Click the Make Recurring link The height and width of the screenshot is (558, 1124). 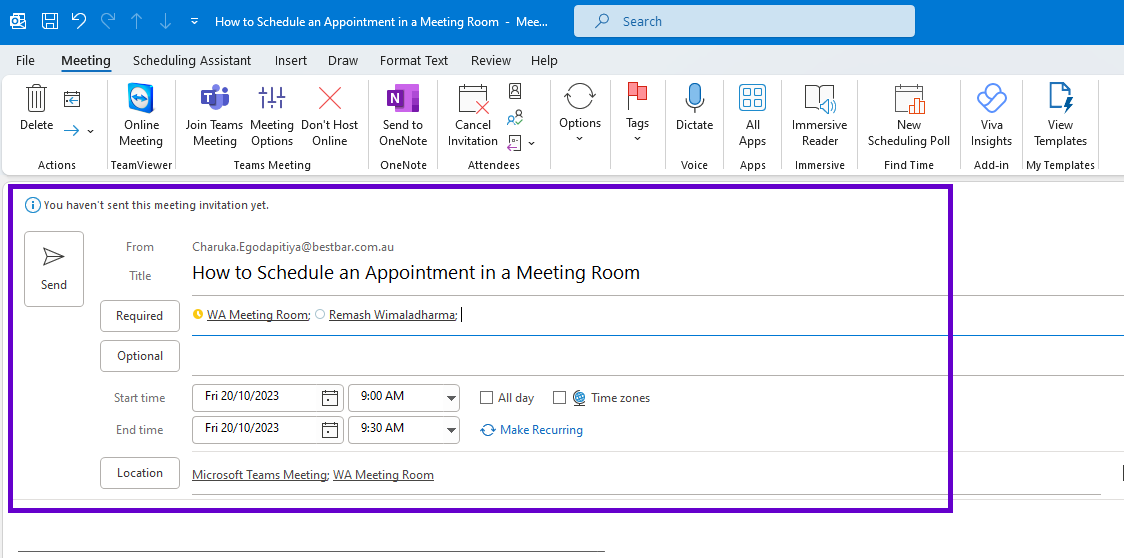click(531, 430)
